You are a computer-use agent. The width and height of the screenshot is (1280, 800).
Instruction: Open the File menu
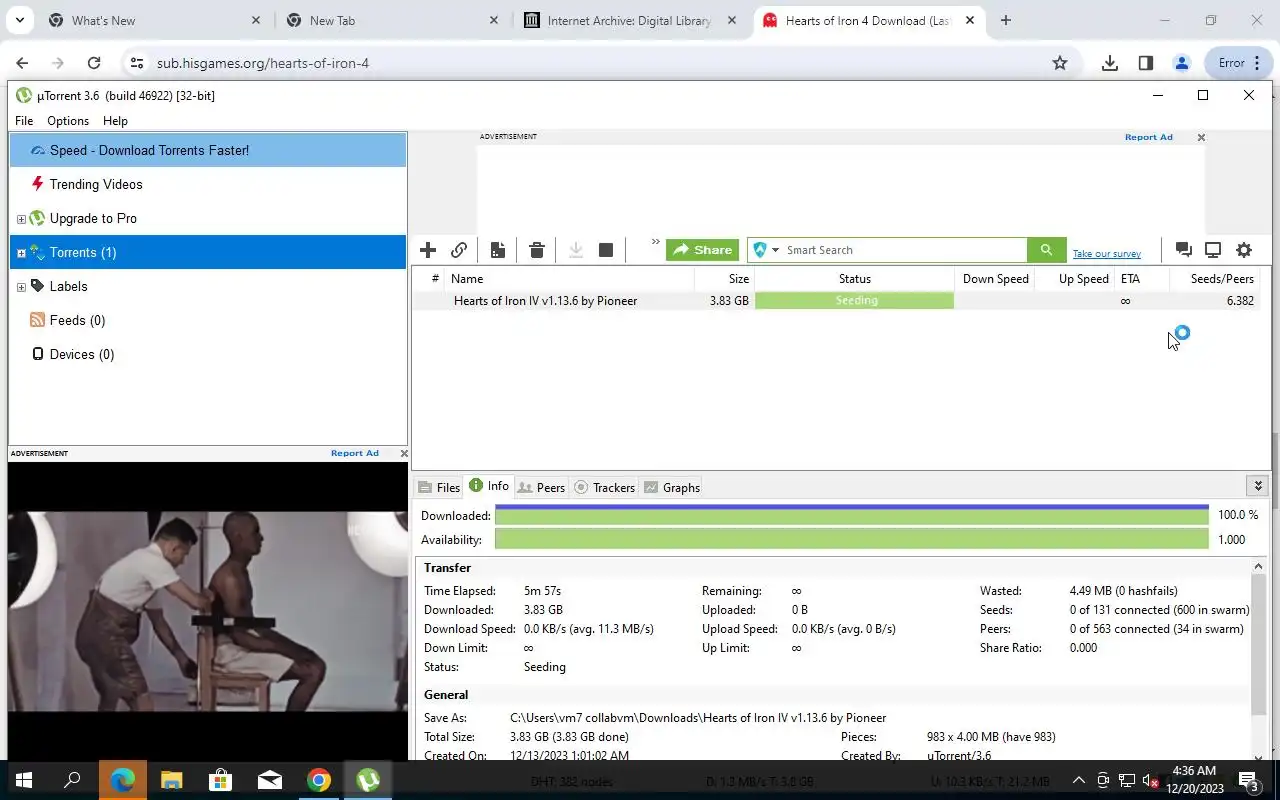(24, 121)
